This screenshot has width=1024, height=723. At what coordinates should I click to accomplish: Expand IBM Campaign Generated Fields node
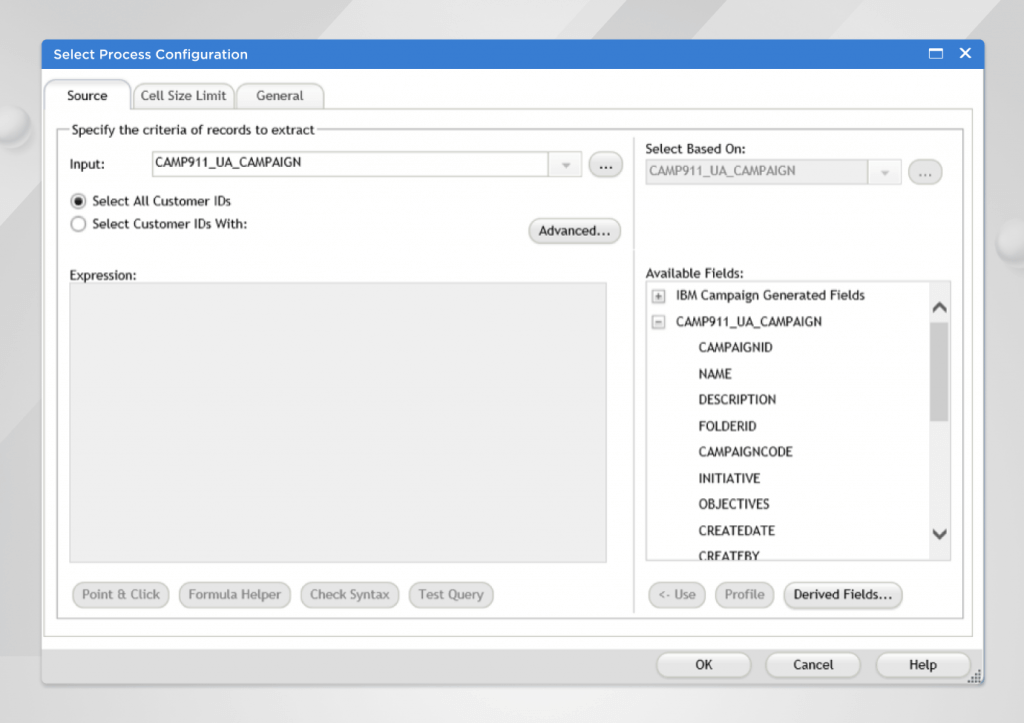658,296
